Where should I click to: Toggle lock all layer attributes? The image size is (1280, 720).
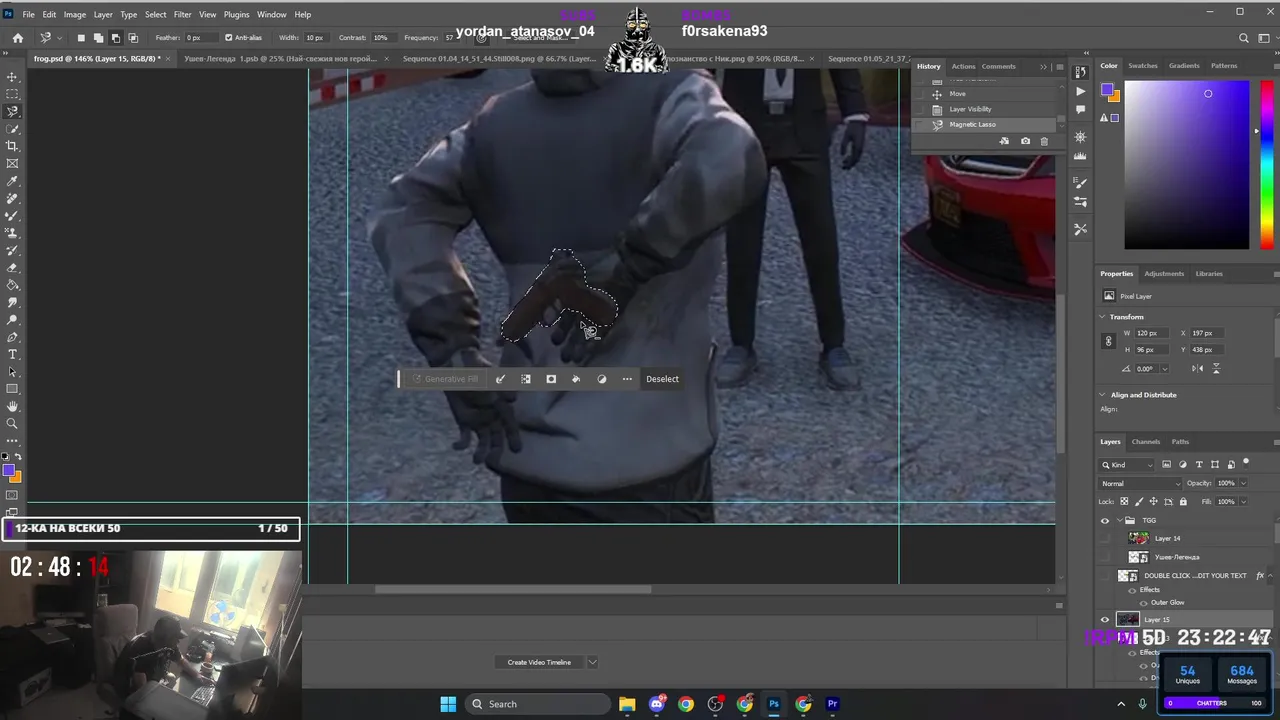(x=1183, y=501)
